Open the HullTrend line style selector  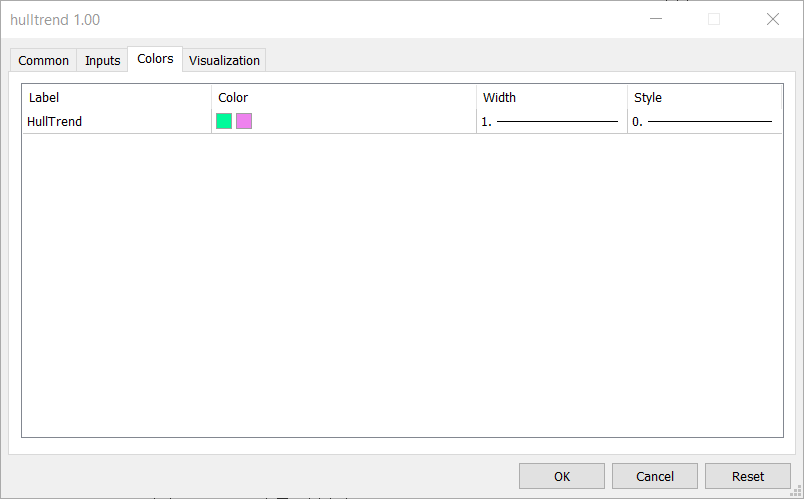(705, 122)
